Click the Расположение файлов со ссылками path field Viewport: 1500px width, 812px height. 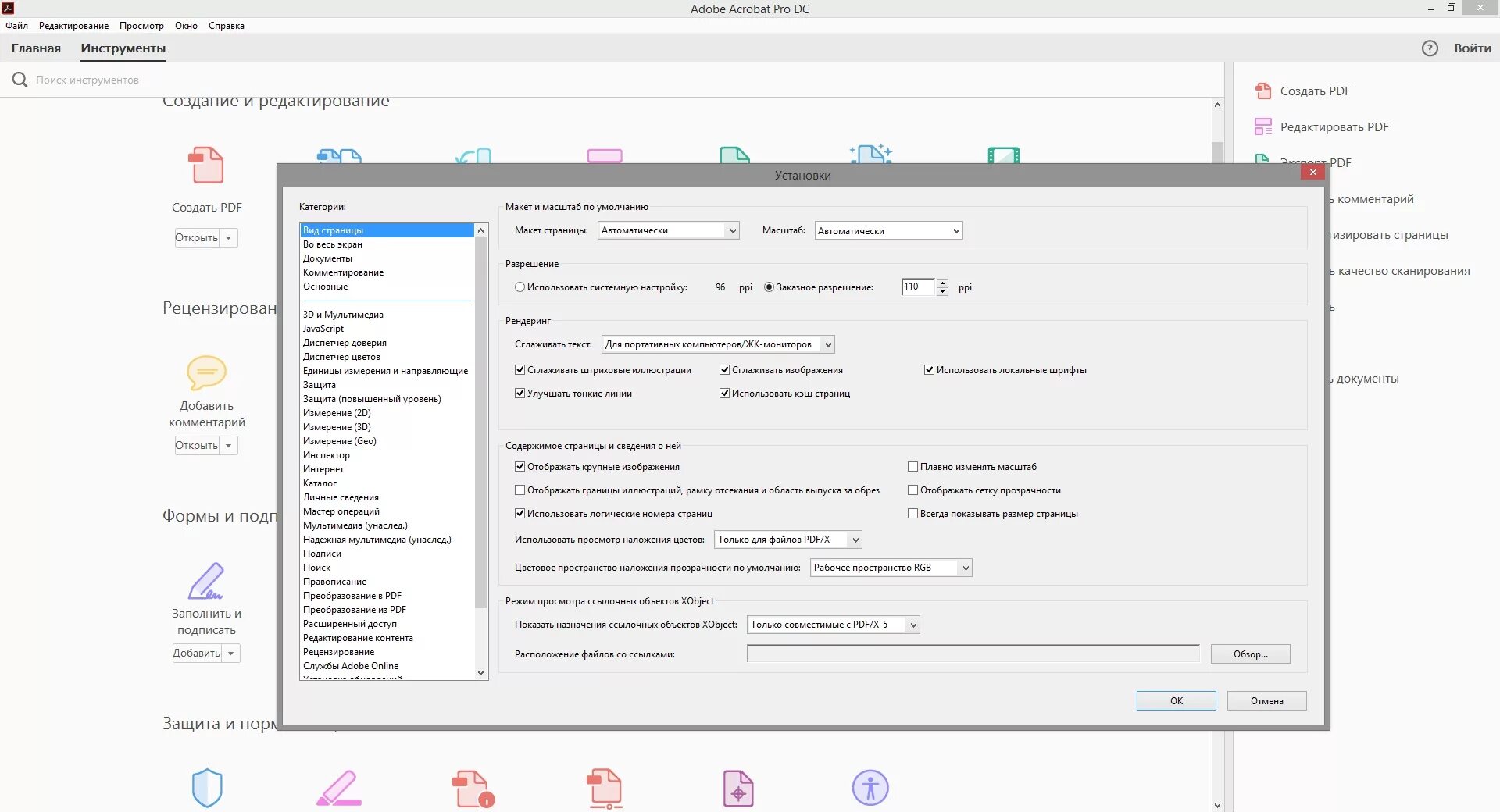coord(973,654)
